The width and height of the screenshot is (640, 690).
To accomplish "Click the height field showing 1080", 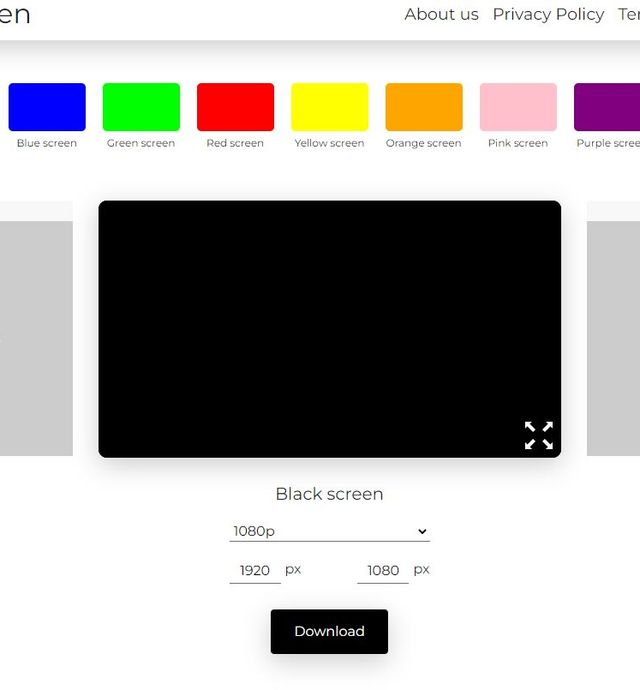I will [x=383, y=570].
